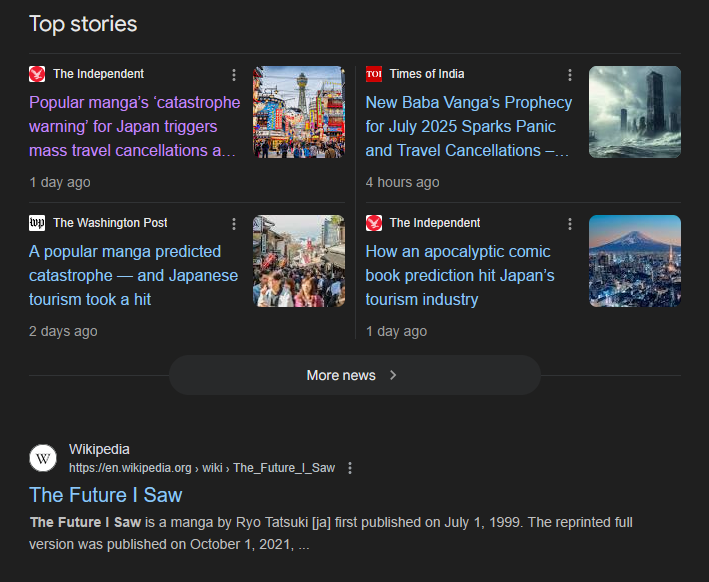Click the '2 days ago' timestamp
The width and height of the screenshot is (709, 582).
click(63, 331)
